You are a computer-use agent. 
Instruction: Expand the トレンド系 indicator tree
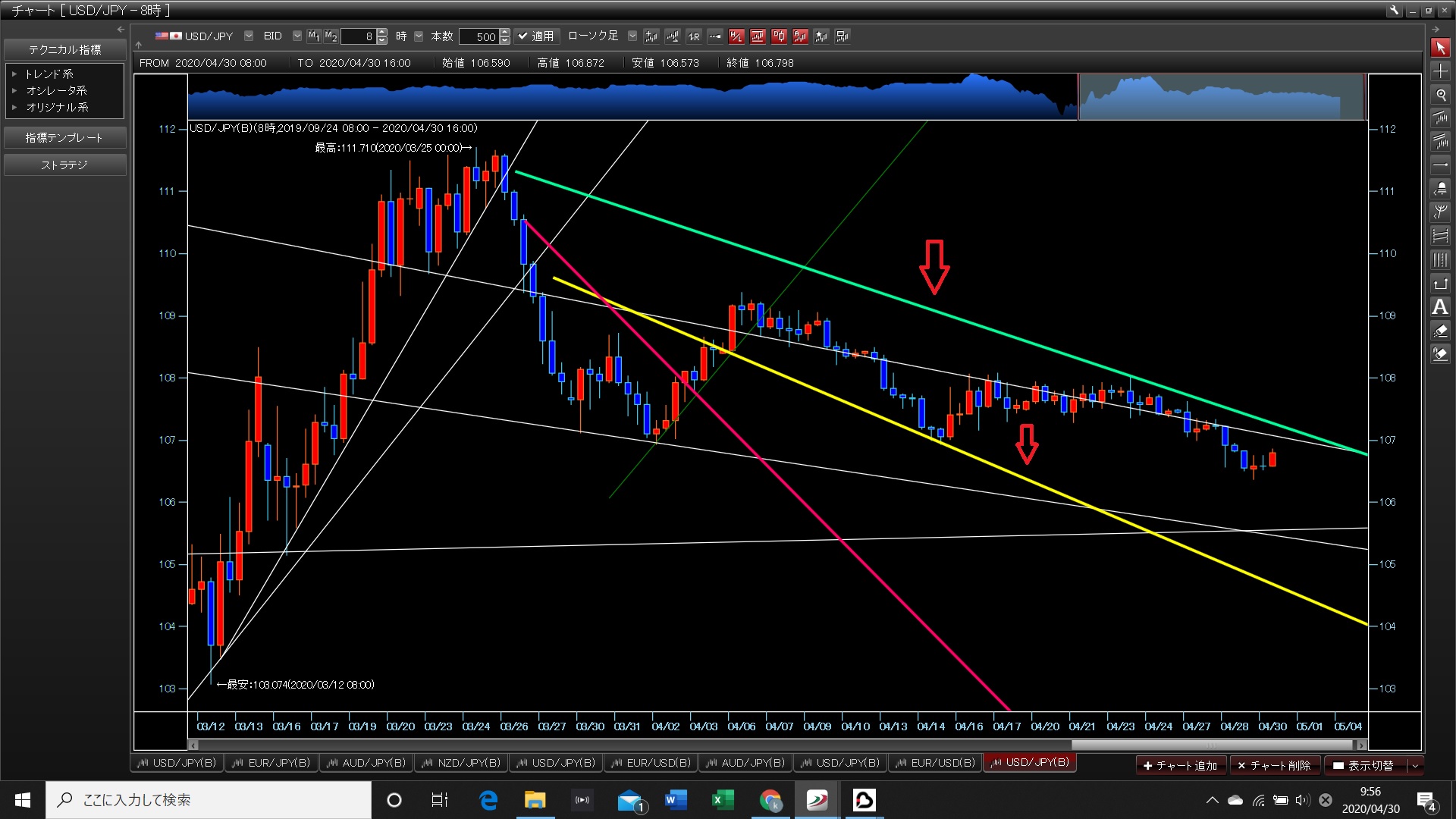(14, 74)
